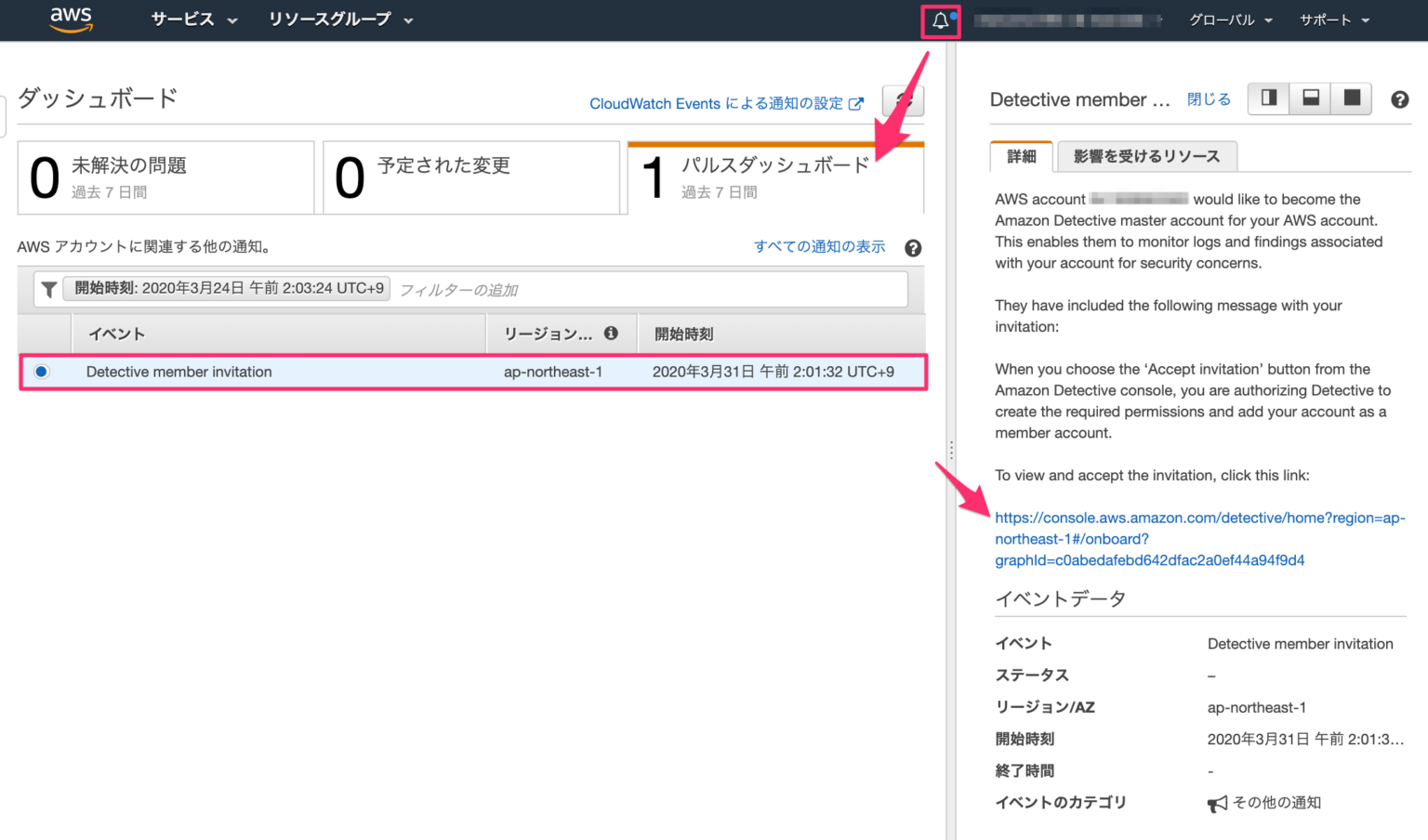Click the info icon on the リージョン column
1428x840 pixels.
[x=611, y=333]
